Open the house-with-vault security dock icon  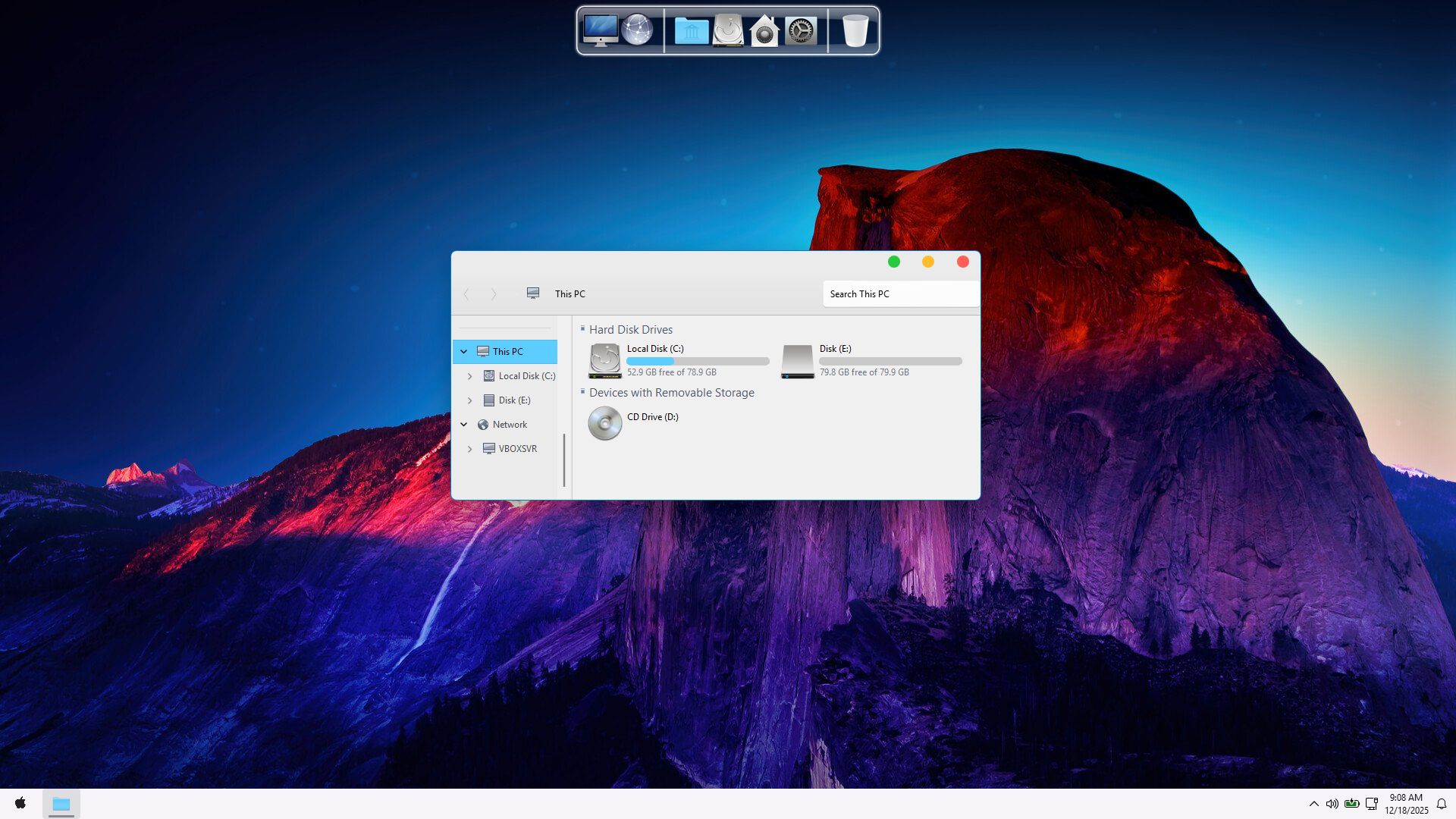[x=764, y=31]
